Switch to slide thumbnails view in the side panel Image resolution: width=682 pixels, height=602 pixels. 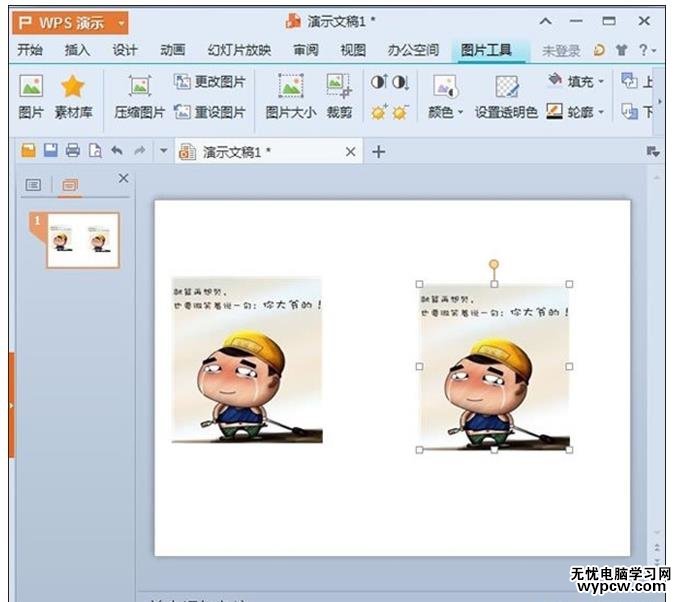[70, 185]
